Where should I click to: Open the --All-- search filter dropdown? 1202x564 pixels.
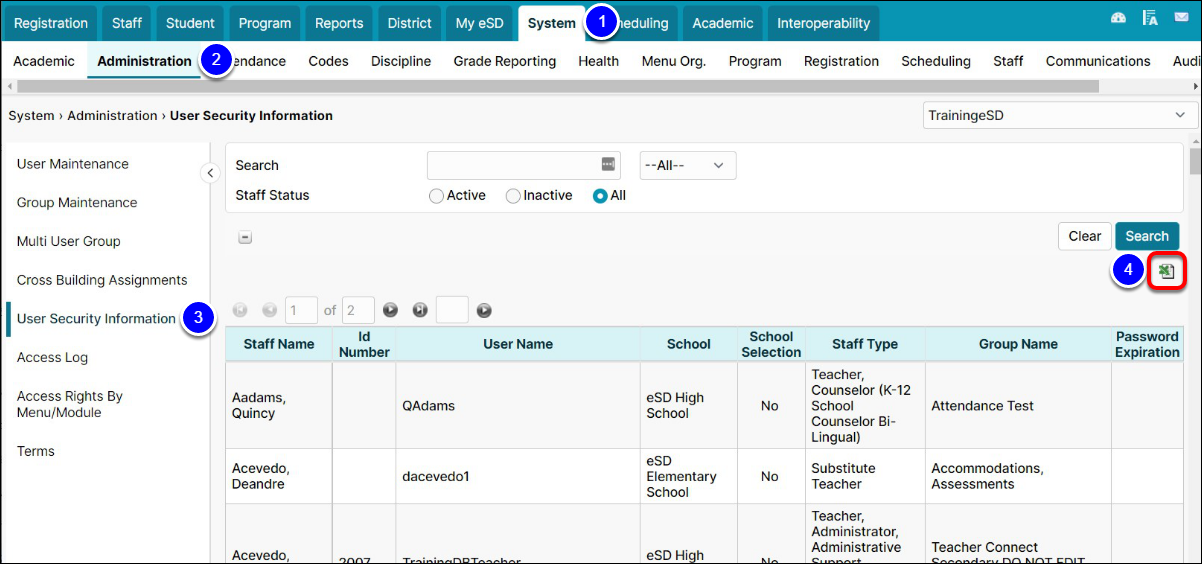pyautogui.click(x=688, y=166)
